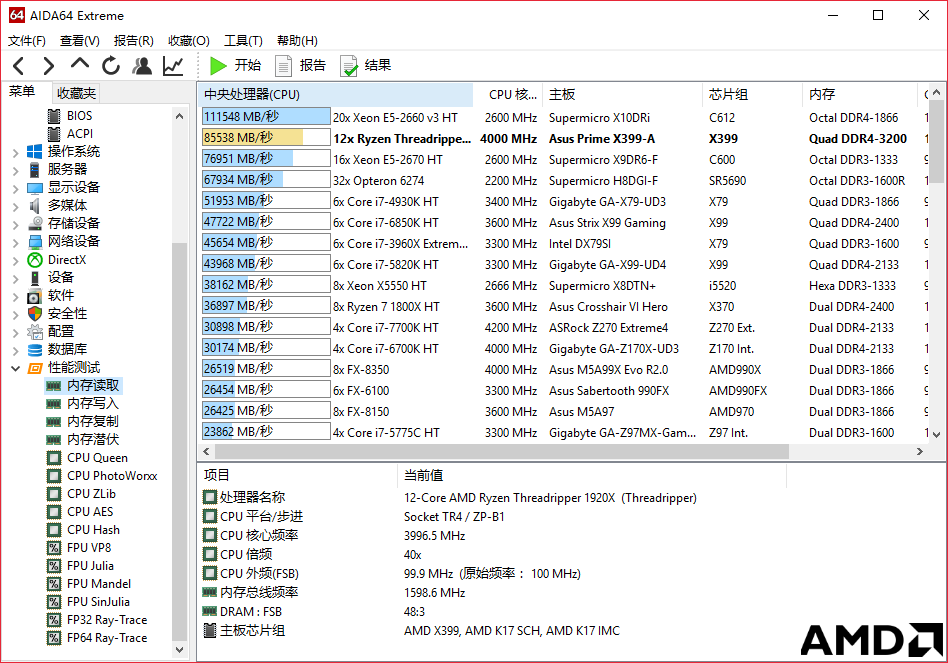948x663 pixels.
Task: Click the 报告 report button
Action: 300,65
